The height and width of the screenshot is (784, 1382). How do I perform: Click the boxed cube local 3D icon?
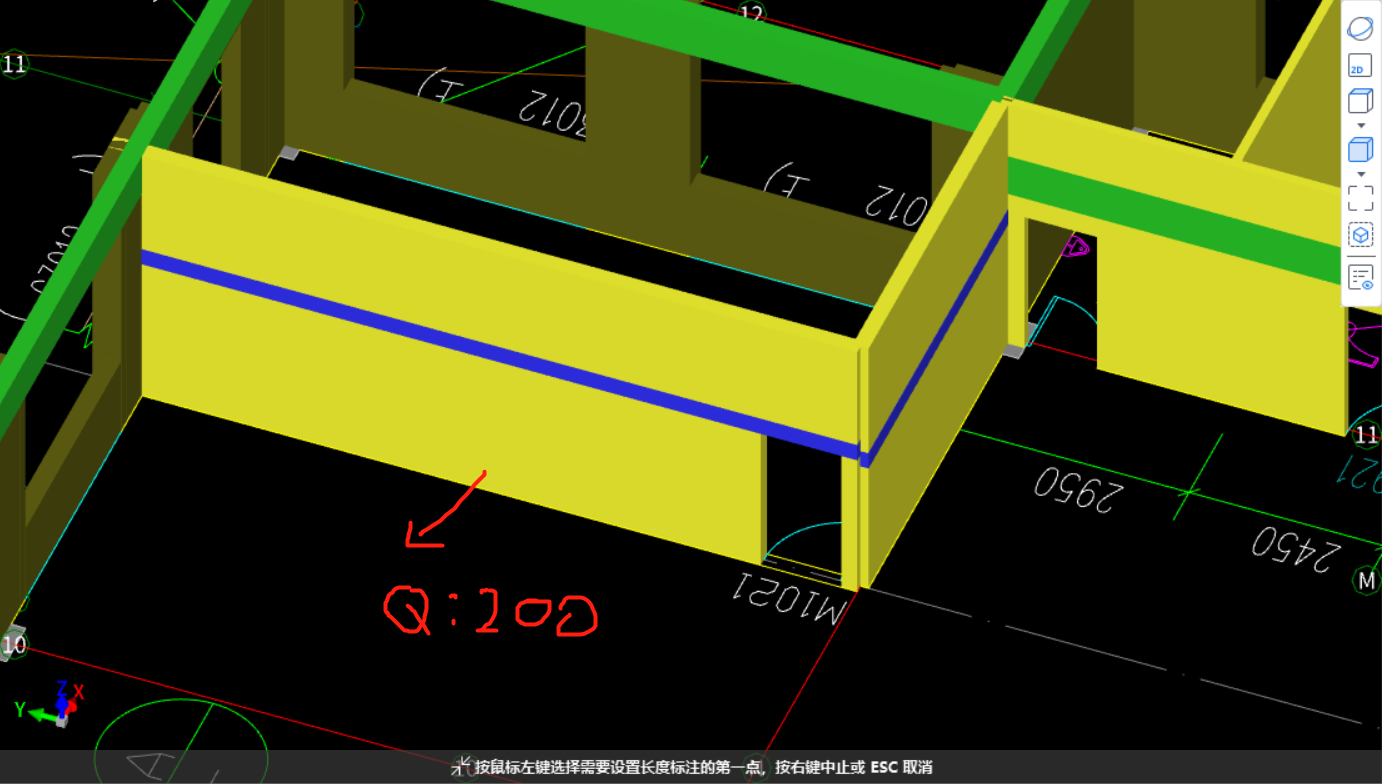pyautogui.click(x=1360, y=235)
